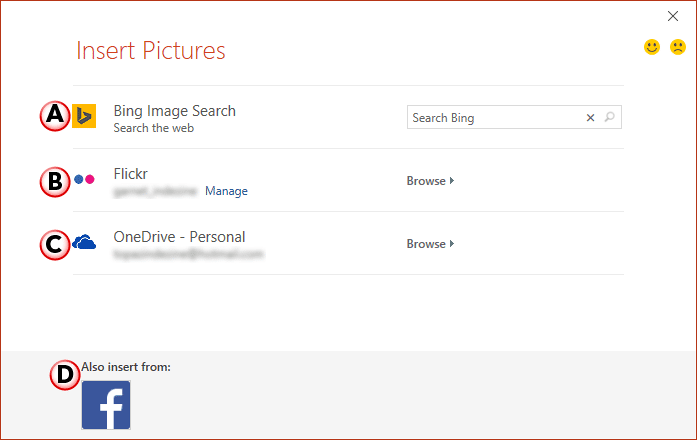Send a frown via sad face
Screen dimensions: 697x440
[x=678, y=47]
